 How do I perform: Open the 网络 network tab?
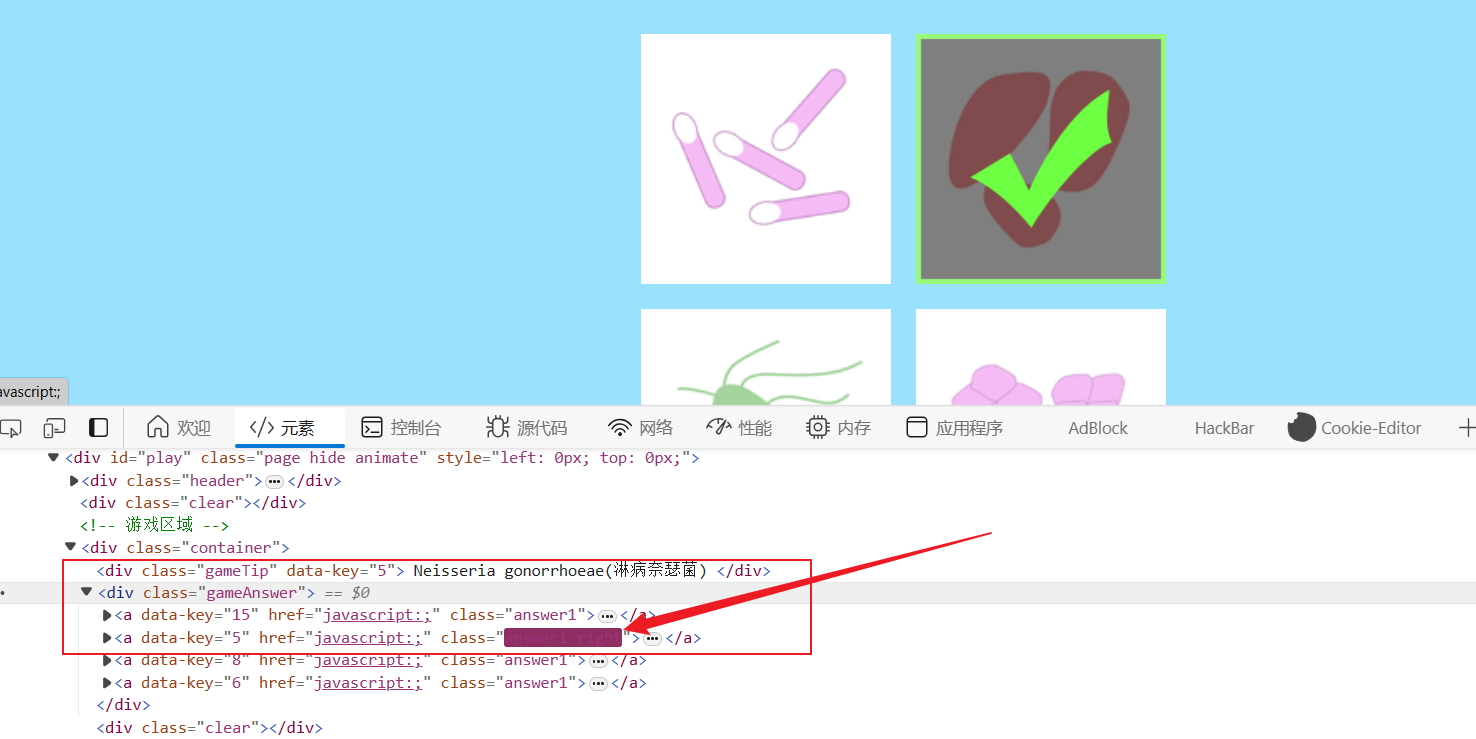click(x=641, y=428)
